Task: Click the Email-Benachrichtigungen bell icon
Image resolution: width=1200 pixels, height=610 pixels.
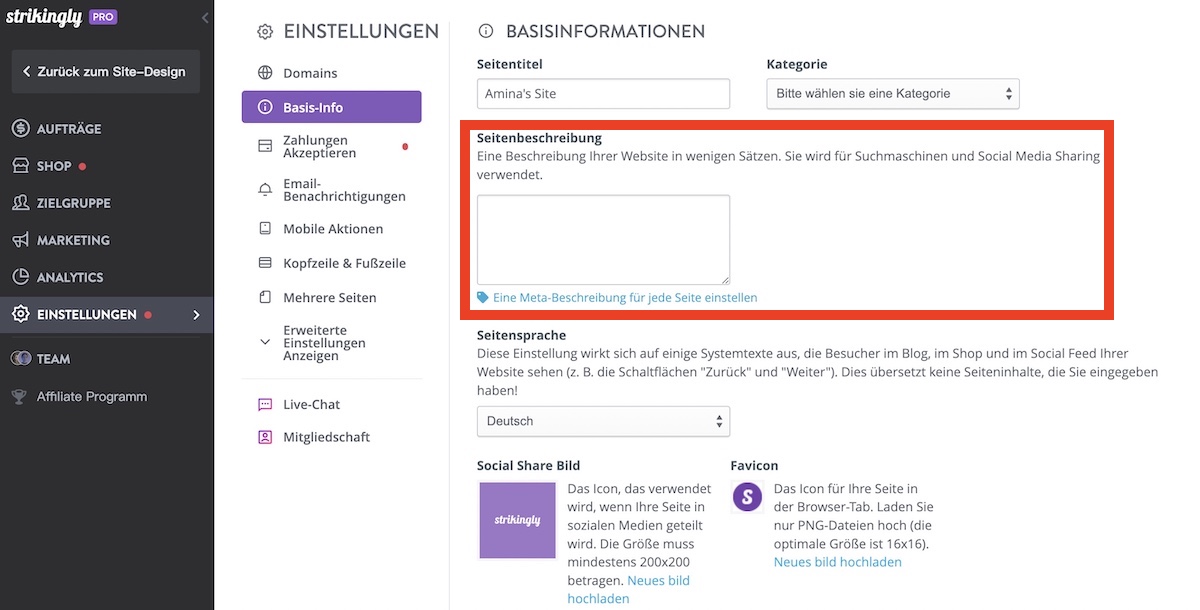Action: pyautogui.click(x=265, y=190)
